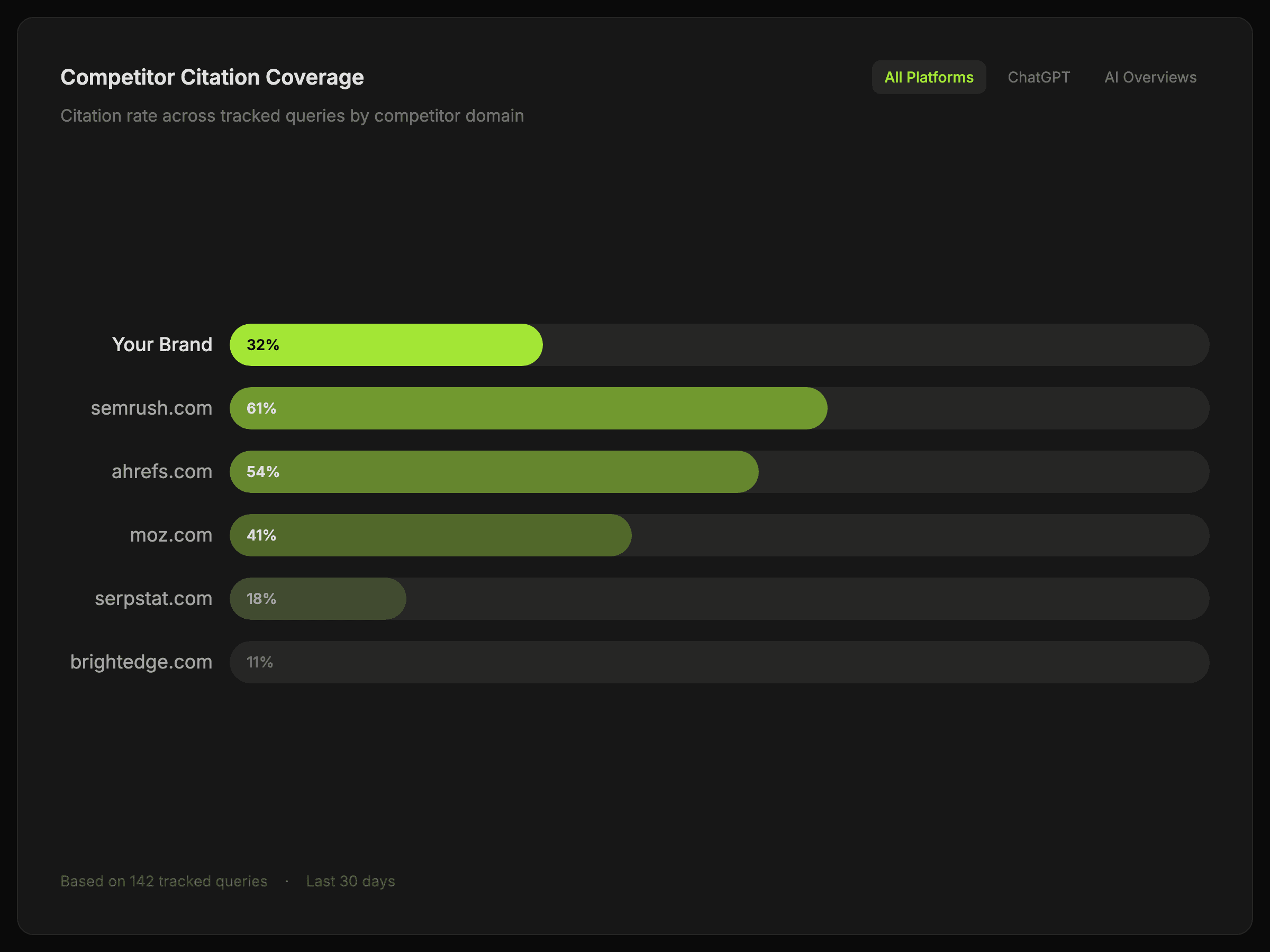
Task: Click the Your Brand 32% bar
Action: pos(386,345)
